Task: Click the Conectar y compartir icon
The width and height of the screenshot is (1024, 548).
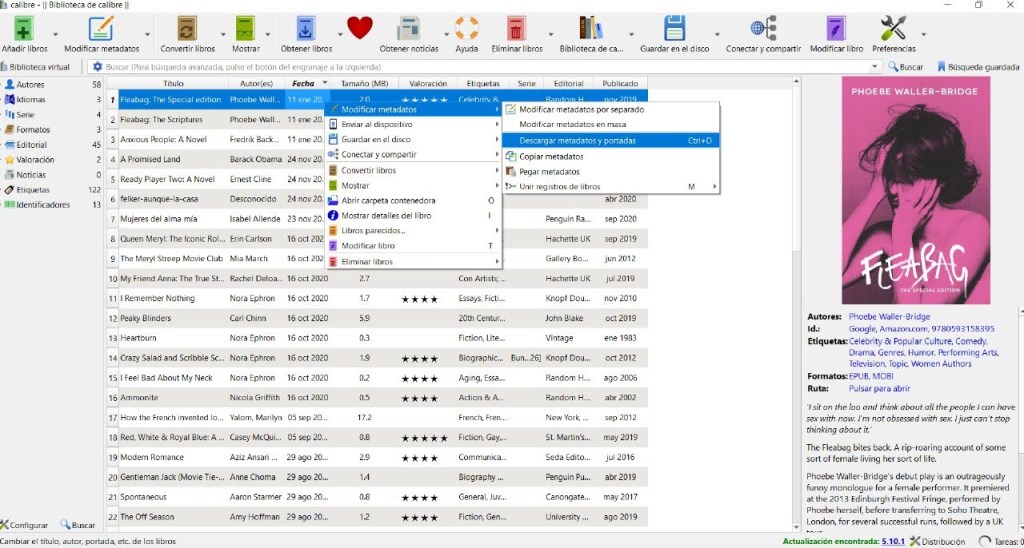Action: click(763, 30)
